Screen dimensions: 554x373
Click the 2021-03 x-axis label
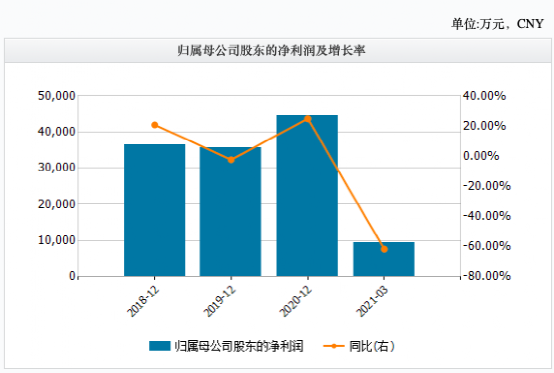372,301
